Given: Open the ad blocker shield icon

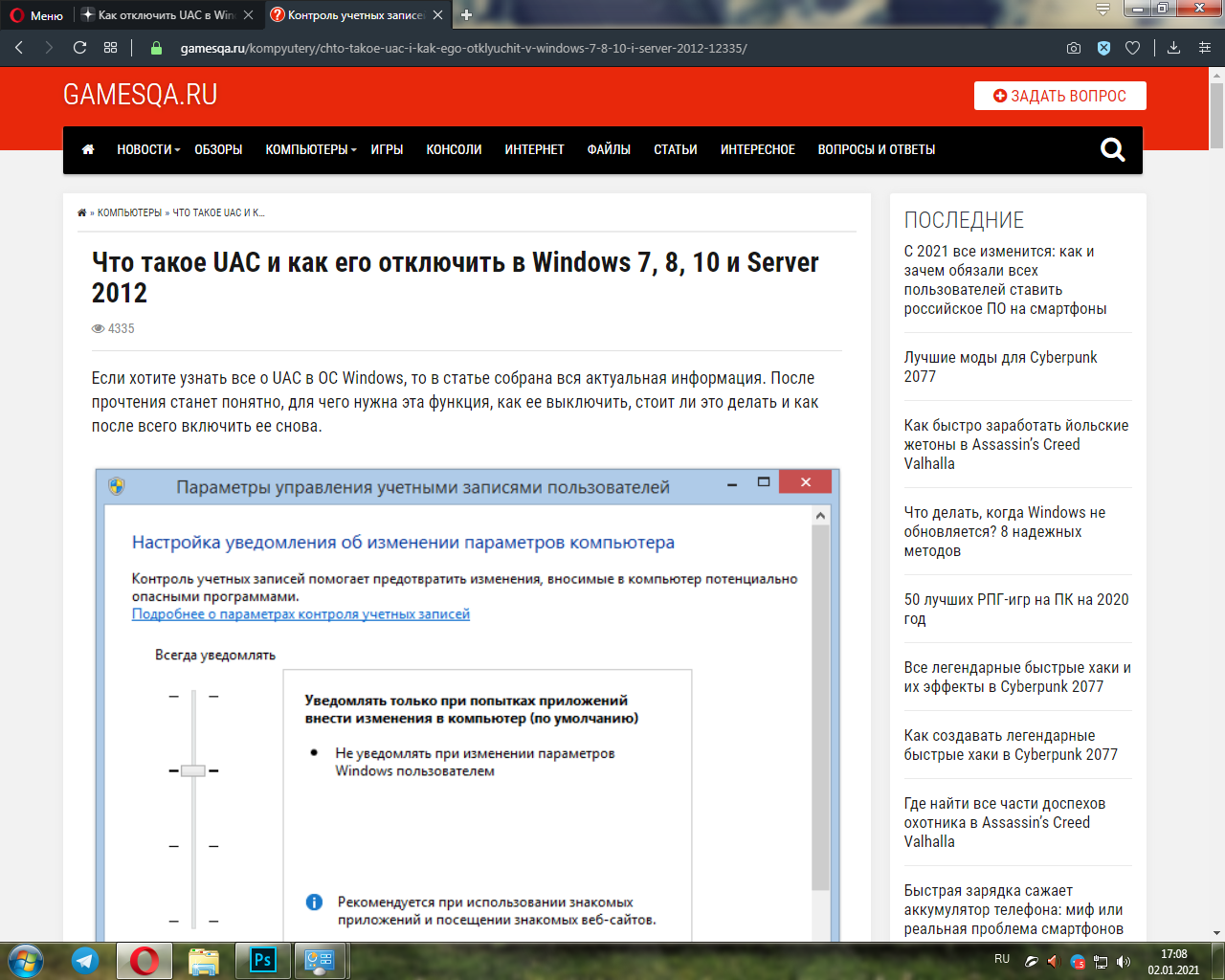Looking at the screenshot, I should [1103, 48].
